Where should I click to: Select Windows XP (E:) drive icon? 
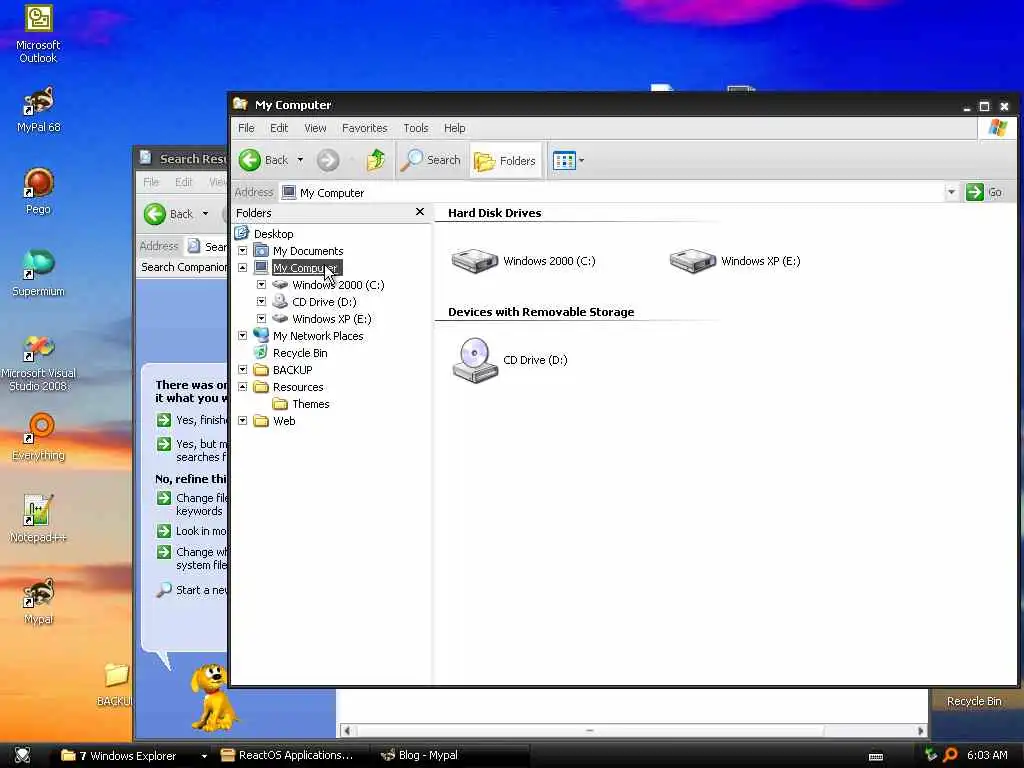tap(735, 261)
